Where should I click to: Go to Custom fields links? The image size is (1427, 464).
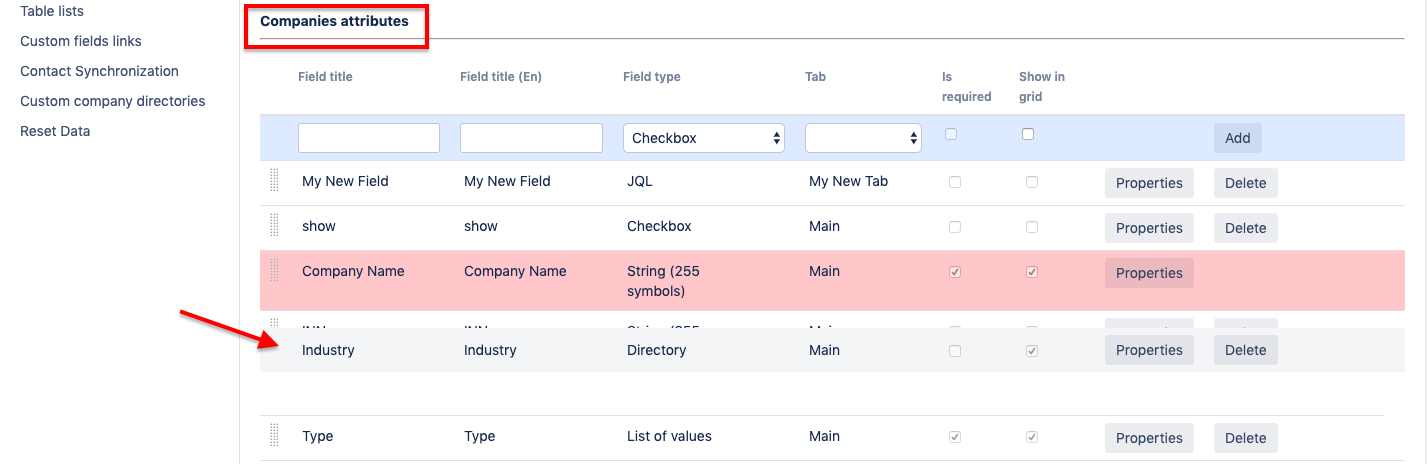[x=81, y=41]
